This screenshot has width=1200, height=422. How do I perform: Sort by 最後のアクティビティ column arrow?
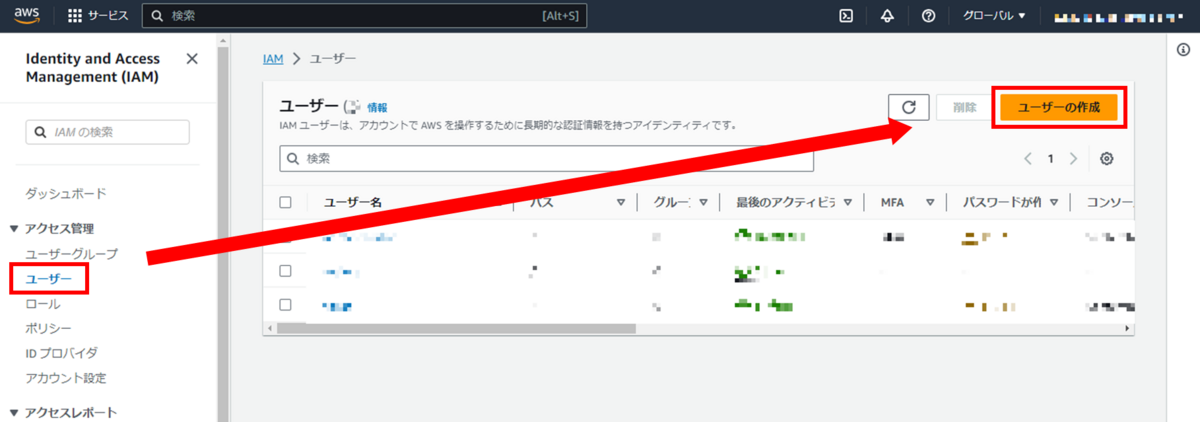(x=848, y=202)
